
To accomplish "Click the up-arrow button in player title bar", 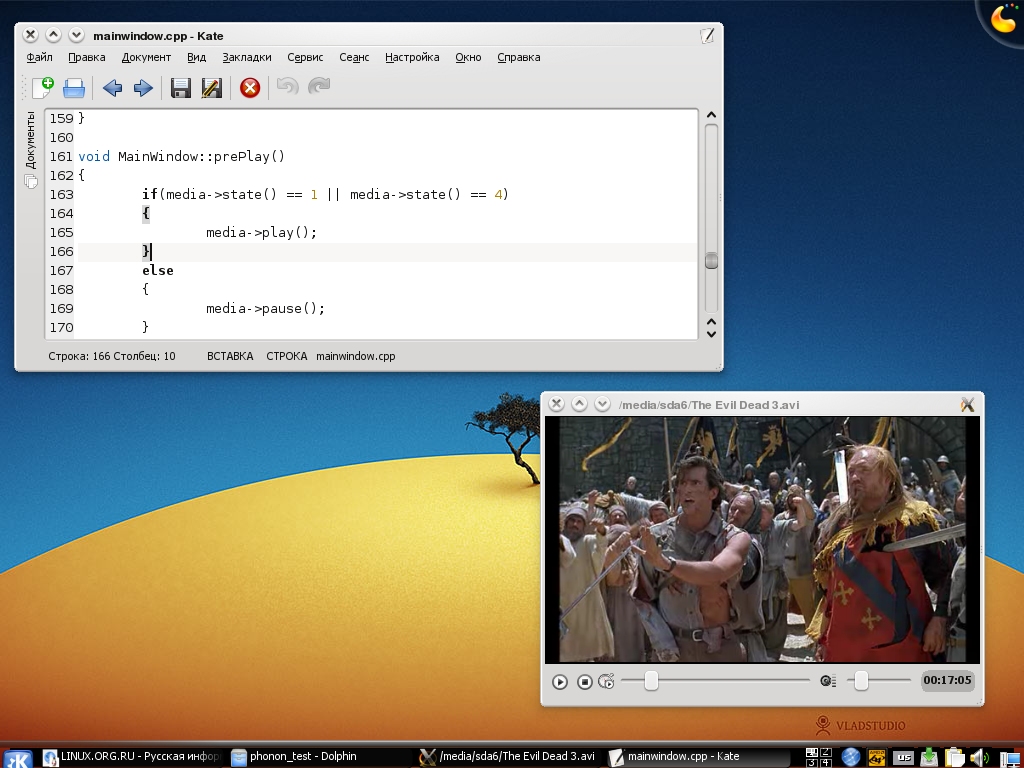I will [x=579, y=404].
